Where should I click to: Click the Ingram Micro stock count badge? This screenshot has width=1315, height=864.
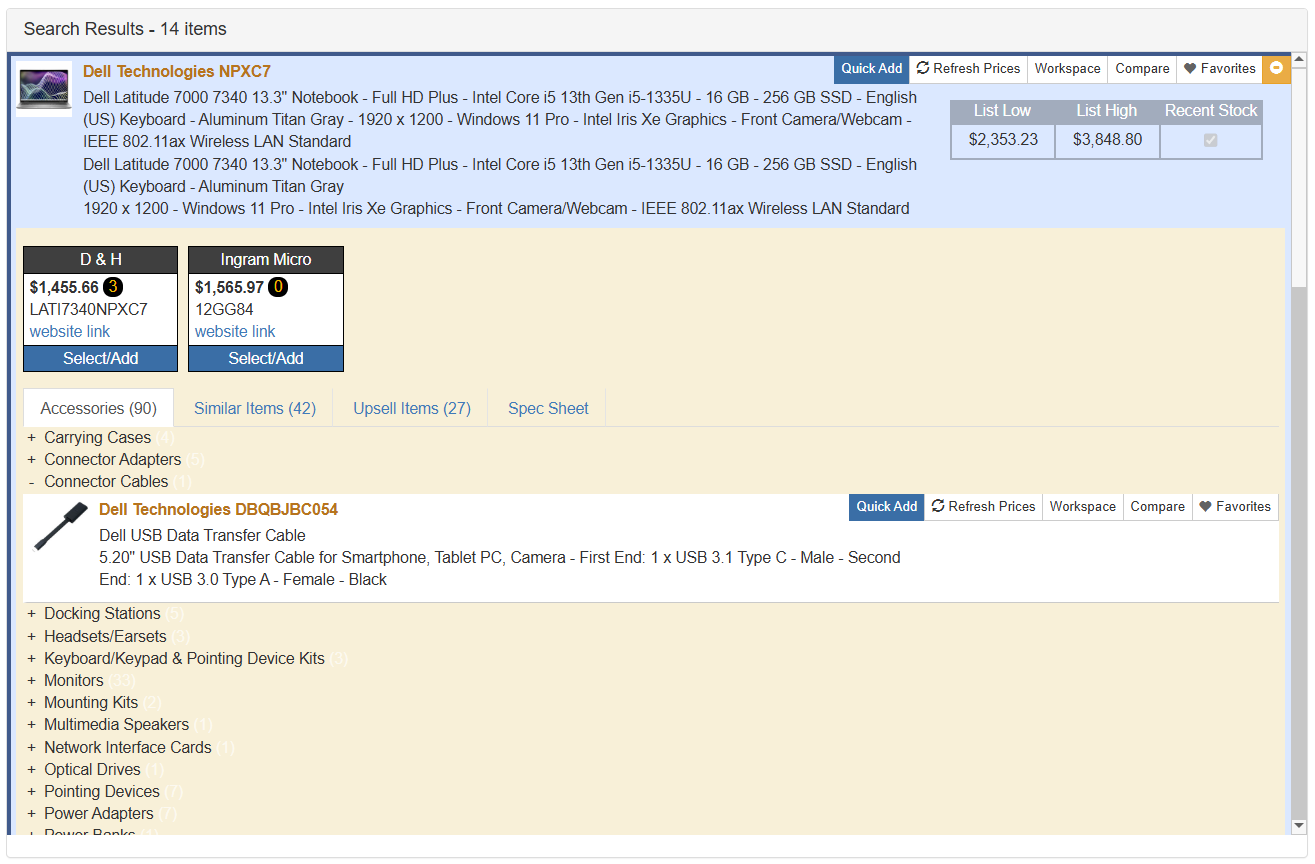278,288
